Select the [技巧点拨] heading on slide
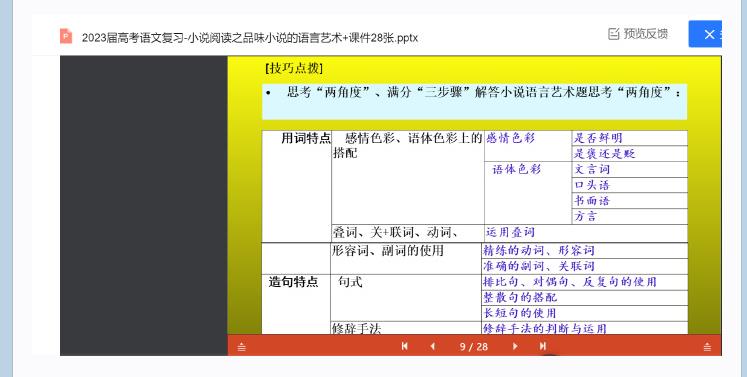Image resolution: width=747 pixels, height=377 pixels. [294, 68]
